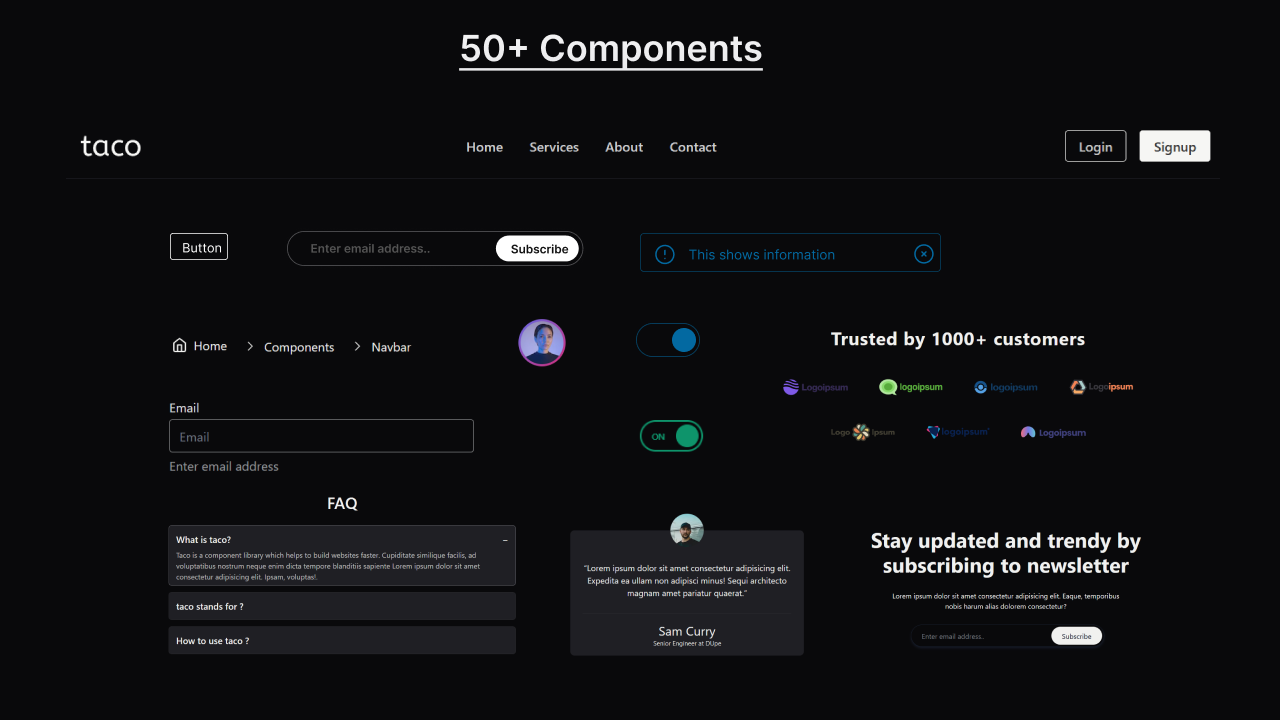Click Subscribe next to the email field
The height and width of the screenshot is (720, 1280).
pyautogui.click(x=537, y=248)
